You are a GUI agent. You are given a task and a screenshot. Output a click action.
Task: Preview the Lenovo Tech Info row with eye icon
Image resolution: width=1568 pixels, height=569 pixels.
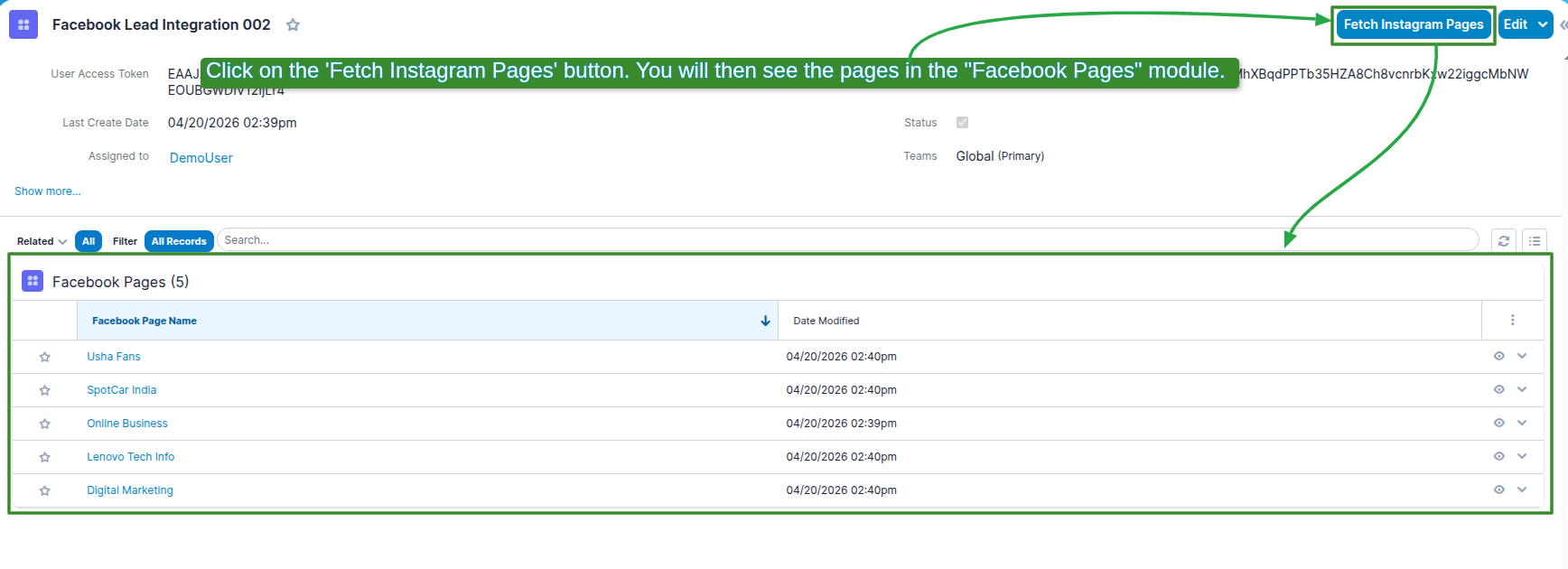pos(1499,456)
